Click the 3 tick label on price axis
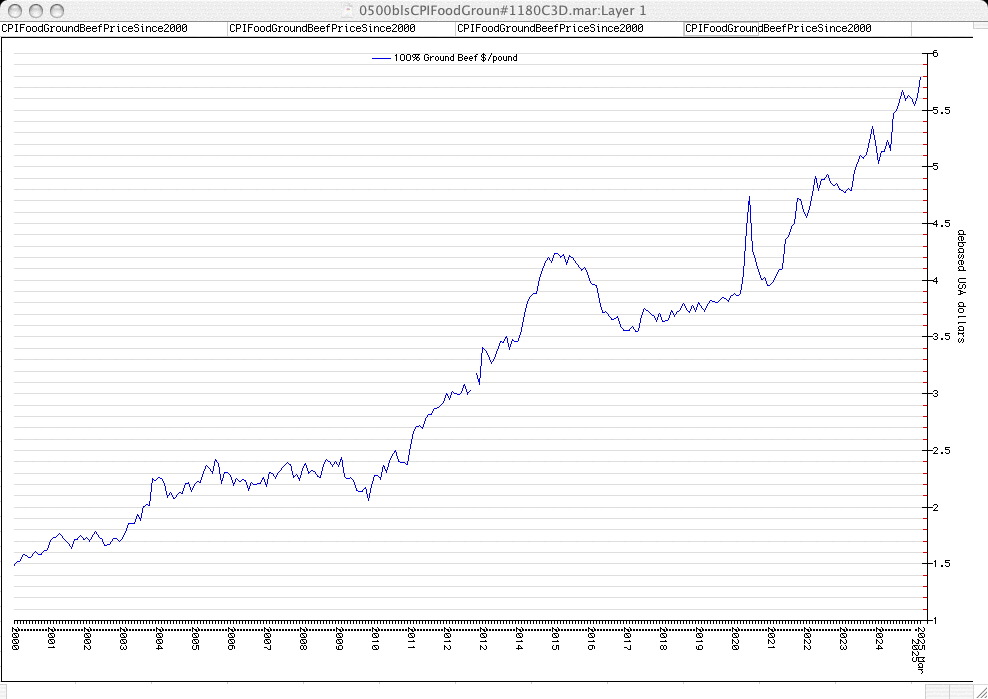Image resolution: width=988 pixels, height=699 pixels. point(936,394)
